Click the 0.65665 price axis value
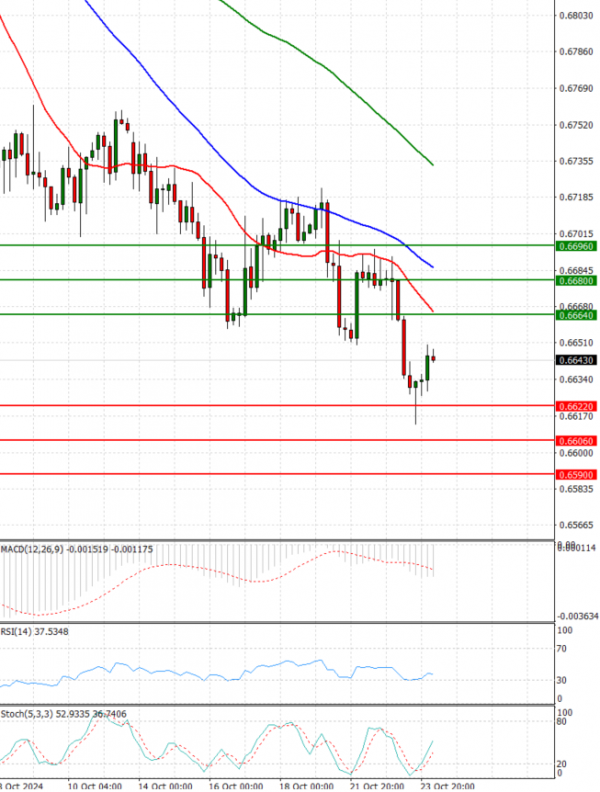This screenshot has width=600, height=792. [577, 525]
